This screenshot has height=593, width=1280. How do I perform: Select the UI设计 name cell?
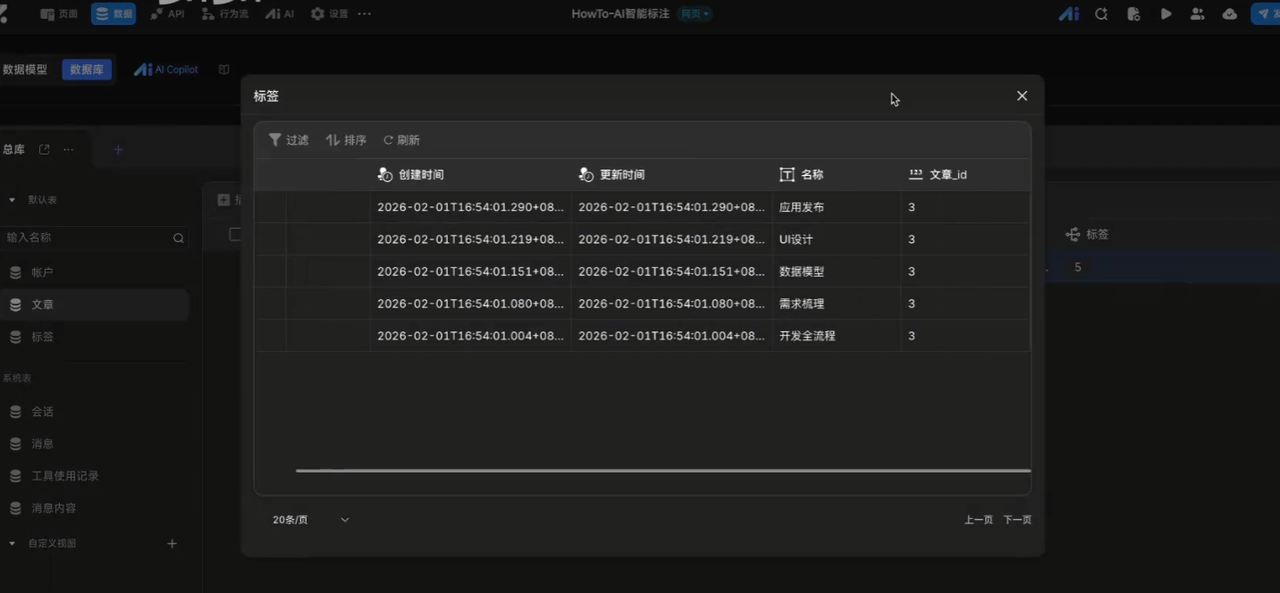pos(836,239)
